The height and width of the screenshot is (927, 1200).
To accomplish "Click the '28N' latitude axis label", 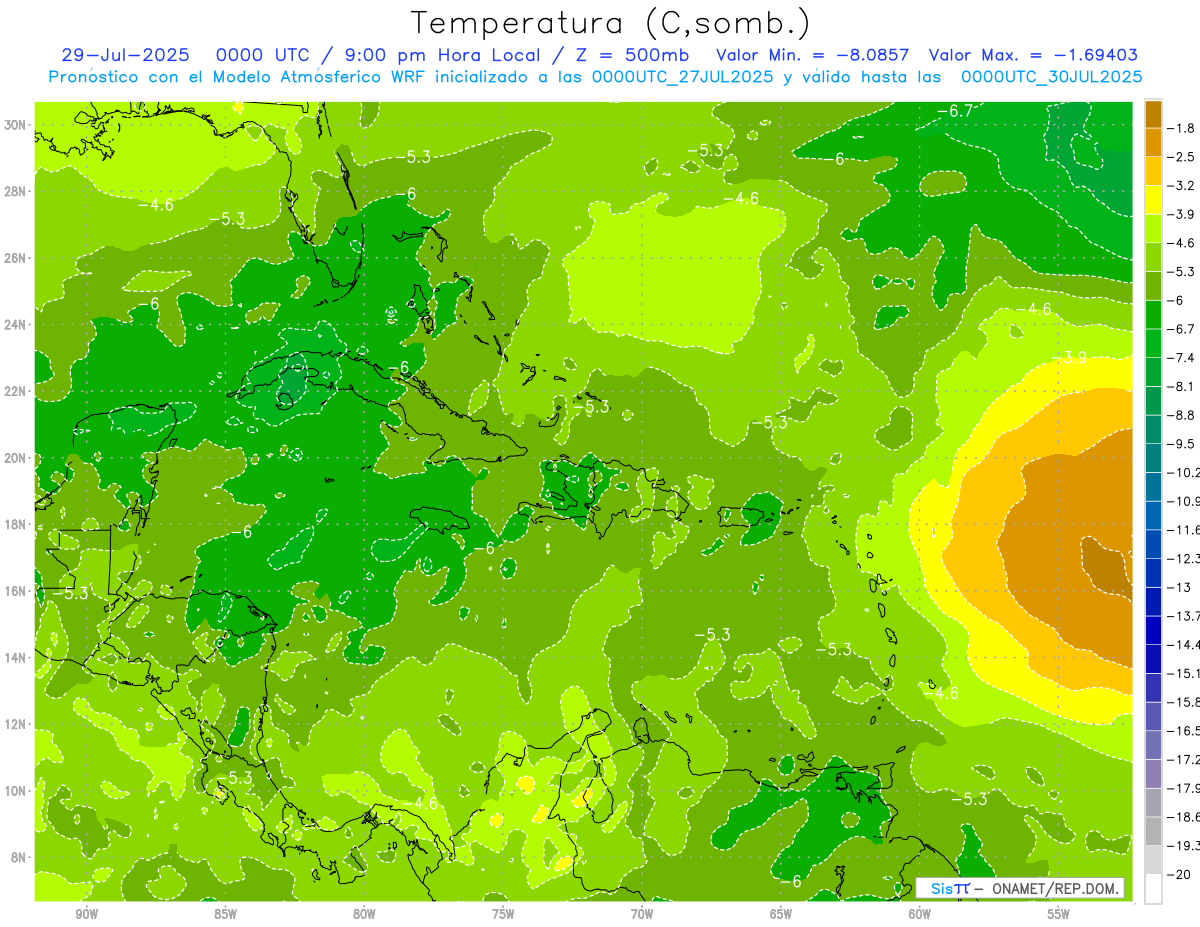I will (17, 191).
